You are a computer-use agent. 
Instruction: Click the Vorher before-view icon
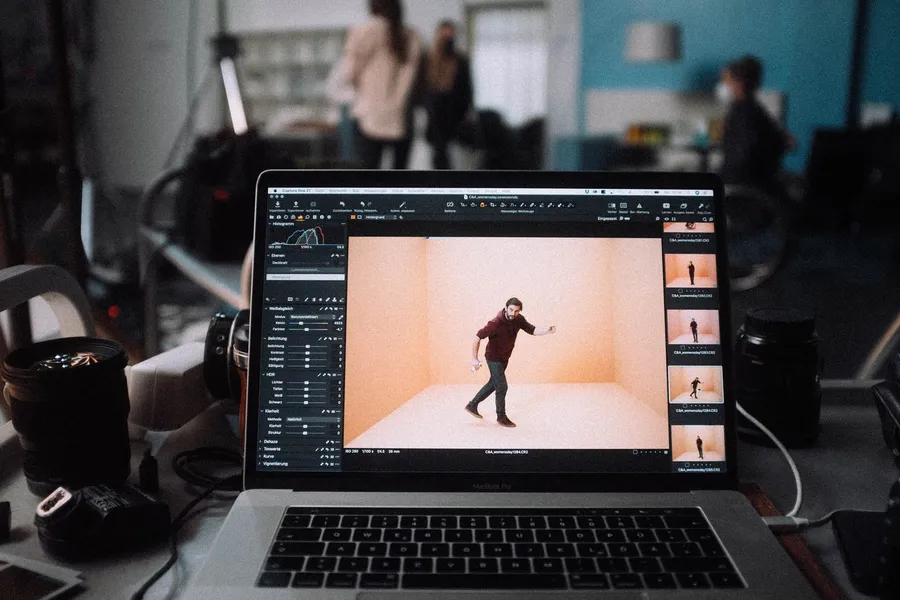click(x=612, y=206)
